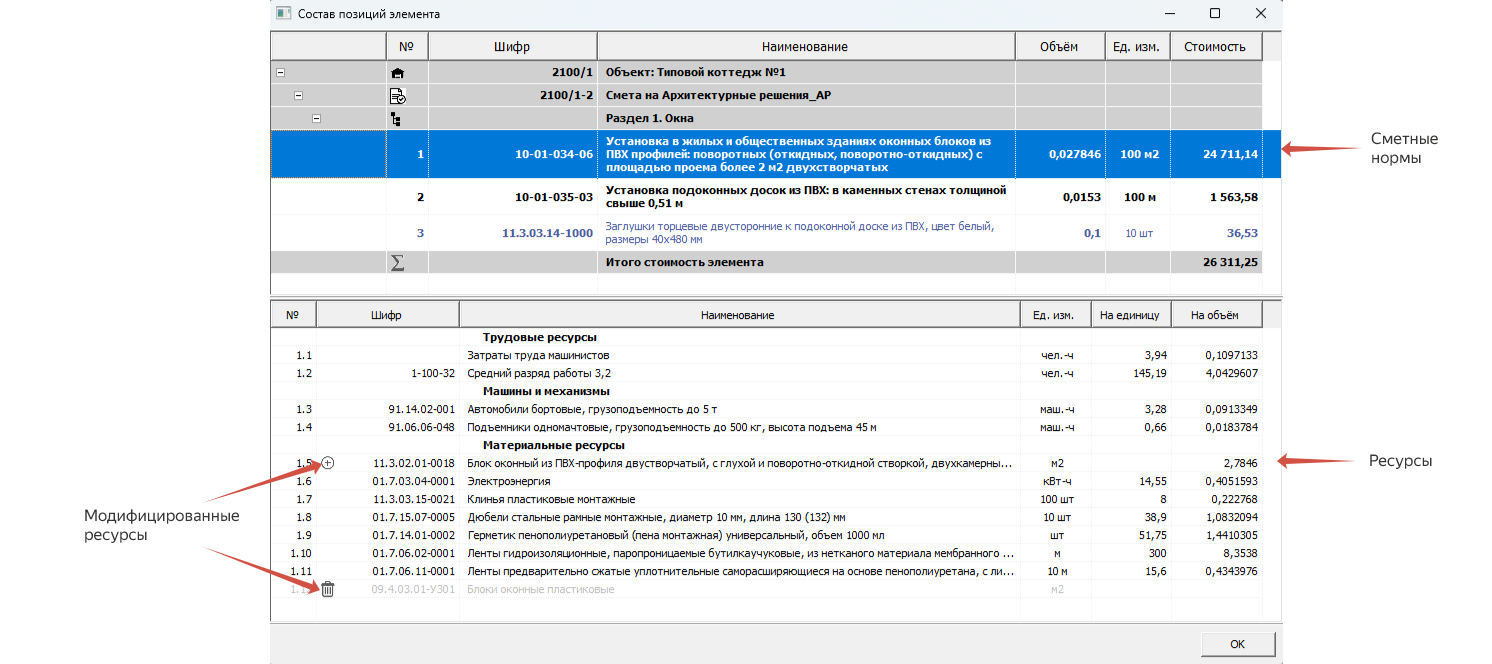
Task: Click the sigma total icon in Итого row
Action: pyautogui.click(x=397, y=262)
